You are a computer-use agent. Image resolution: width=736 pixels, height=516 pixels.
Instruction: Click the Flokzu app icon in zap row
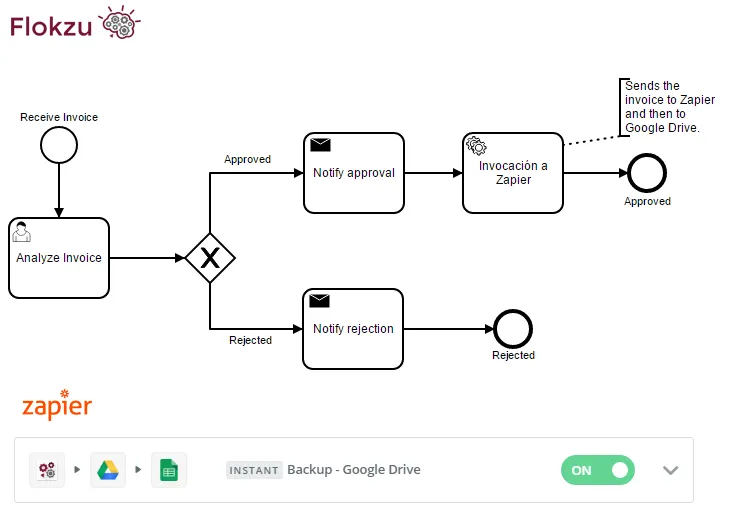(47, 470)
